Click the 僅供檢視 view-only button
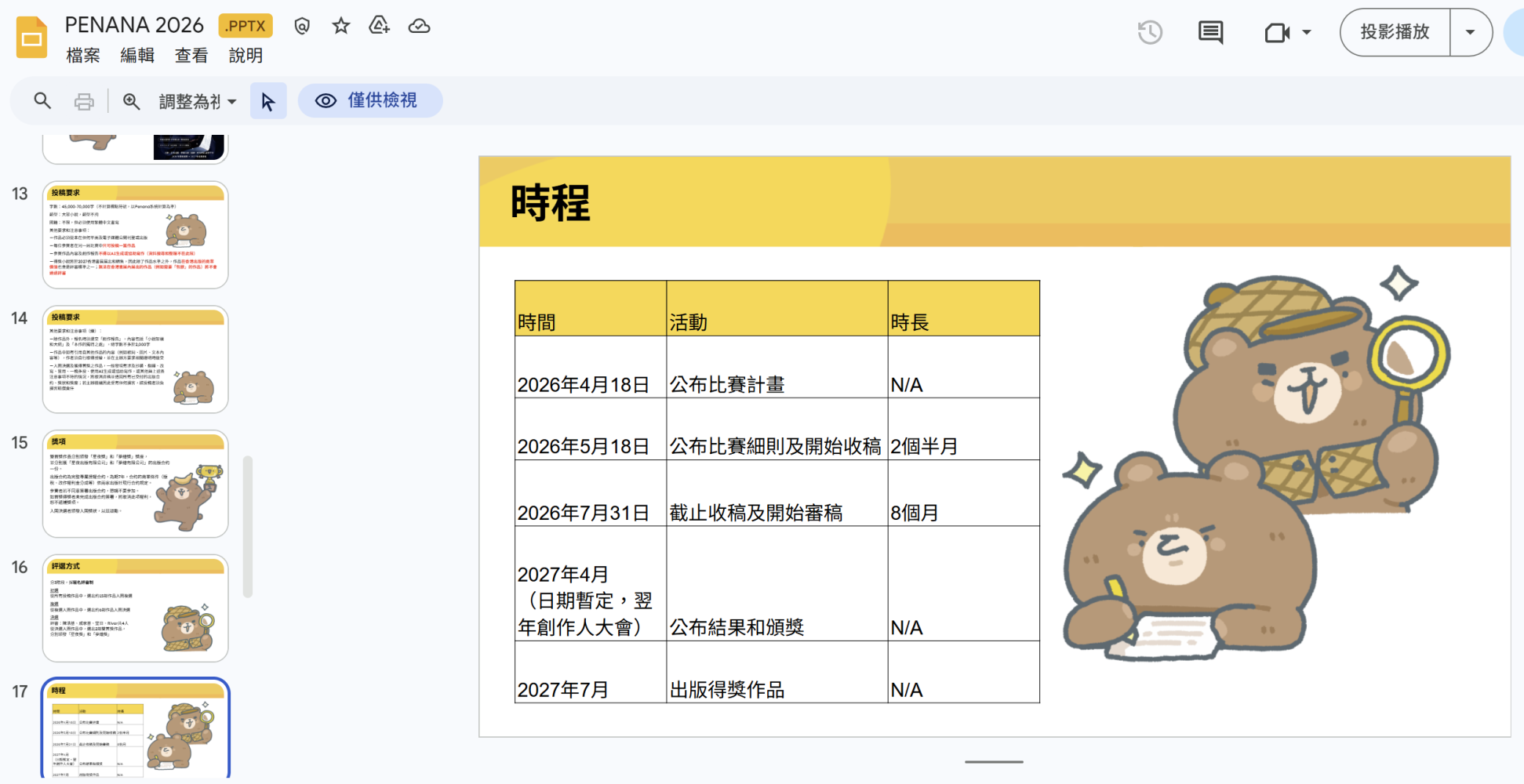 (370, 100)
